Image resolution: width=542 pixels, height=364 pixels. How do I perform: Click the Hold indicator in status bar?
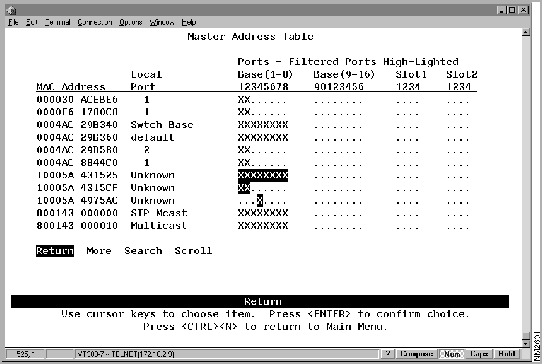point(507,354)
